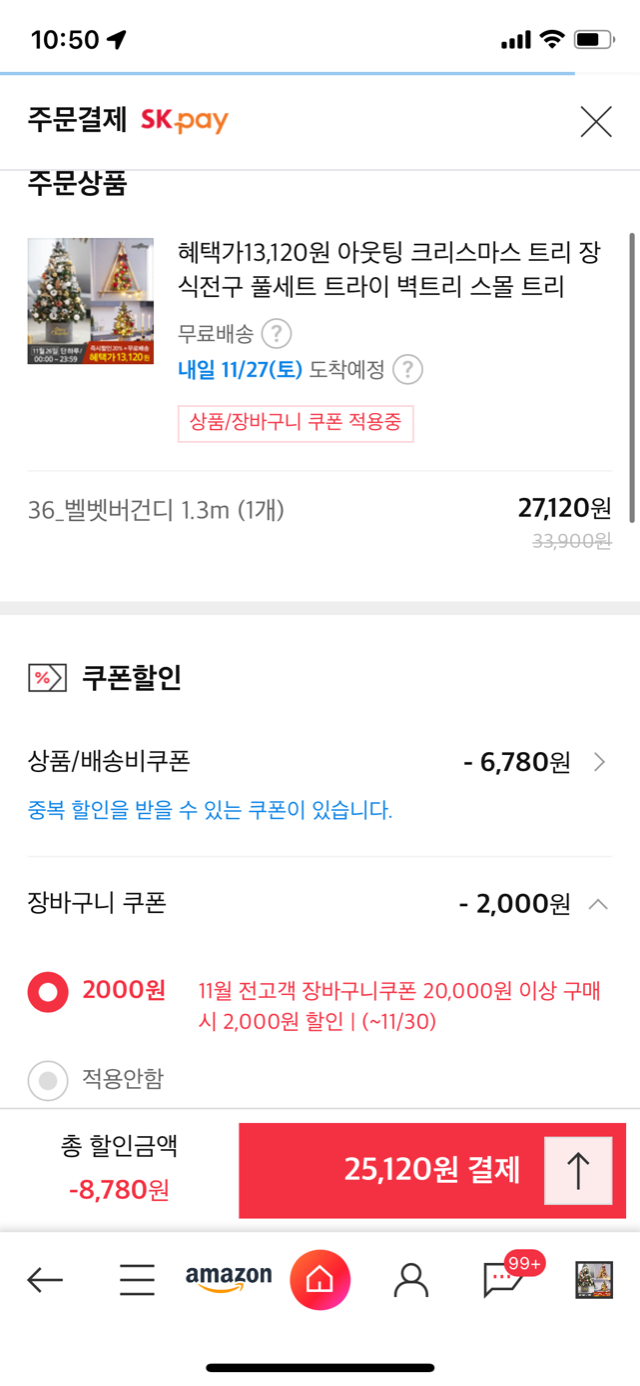
Task: Tap the 상품/장바구니 쿠폰 적용중 tag
Action: 295,423
